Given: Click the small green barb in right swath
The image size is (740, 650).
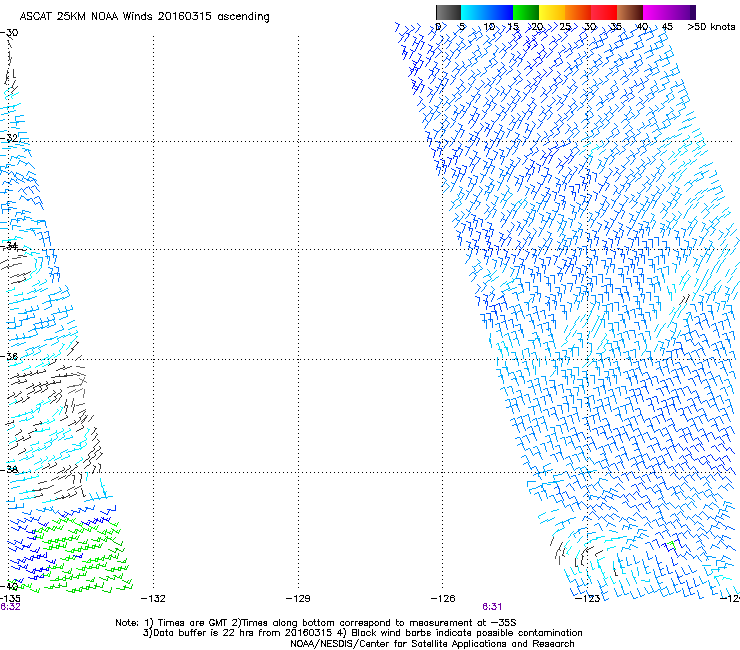Looking at the screenshot, I should tap(671, 547).
